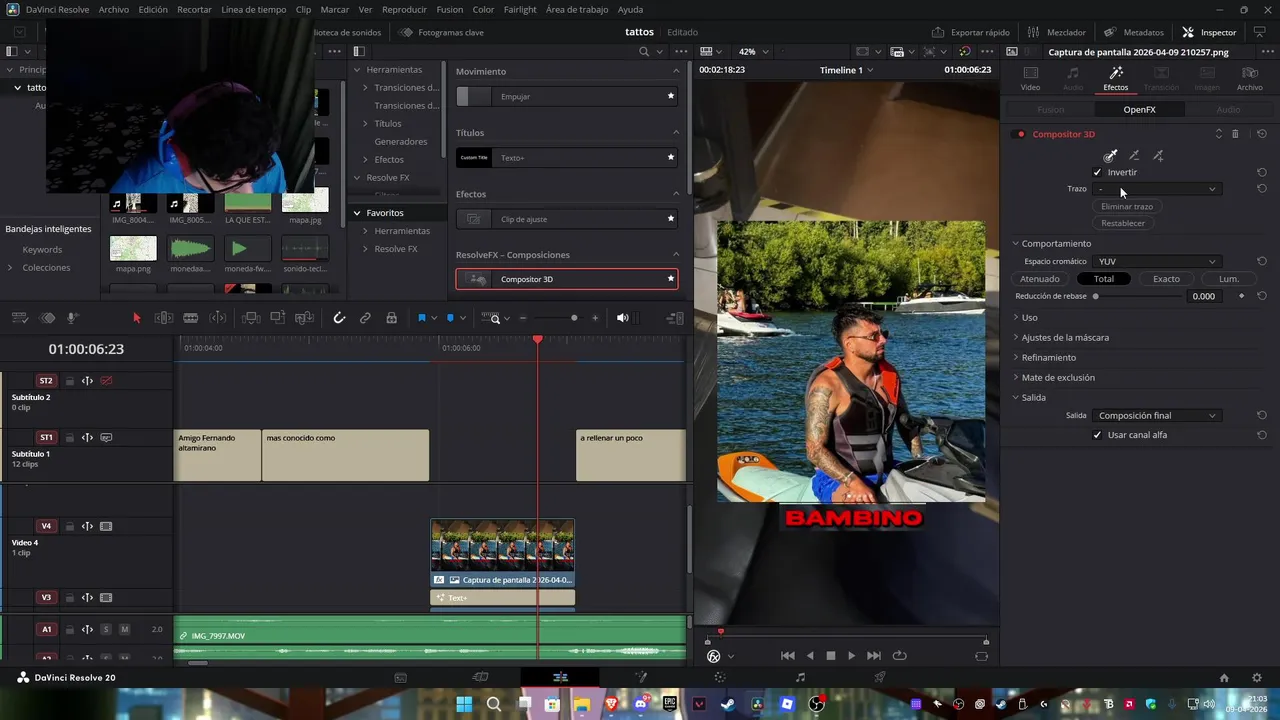
Task: Stop playback in viewer
Action: pyautogui.click(x=830, y=656)
